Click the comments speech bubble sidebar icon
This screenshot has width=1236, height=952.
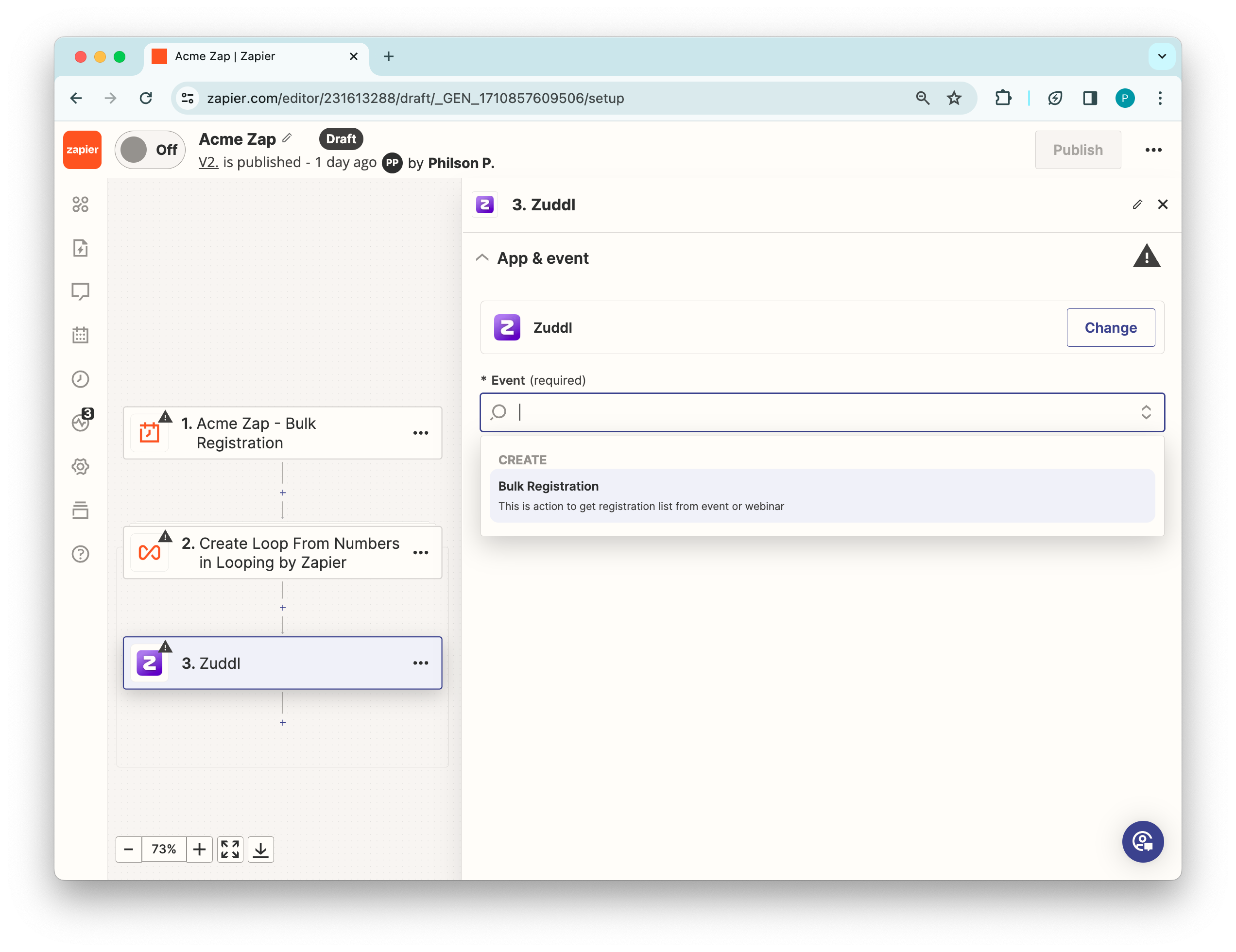click(80, 291)
